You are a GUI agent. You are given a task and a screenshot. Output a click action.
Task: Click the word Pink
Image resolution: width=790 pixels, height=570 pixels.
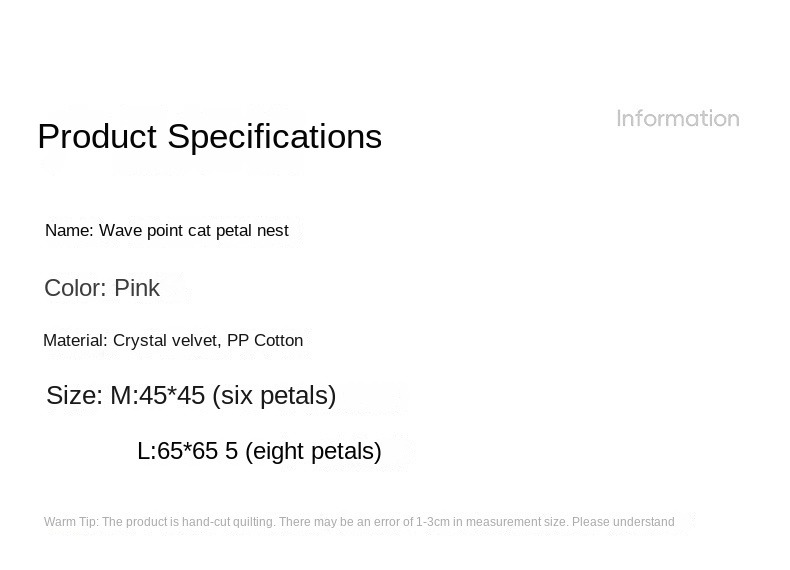(x=137, y=288)
